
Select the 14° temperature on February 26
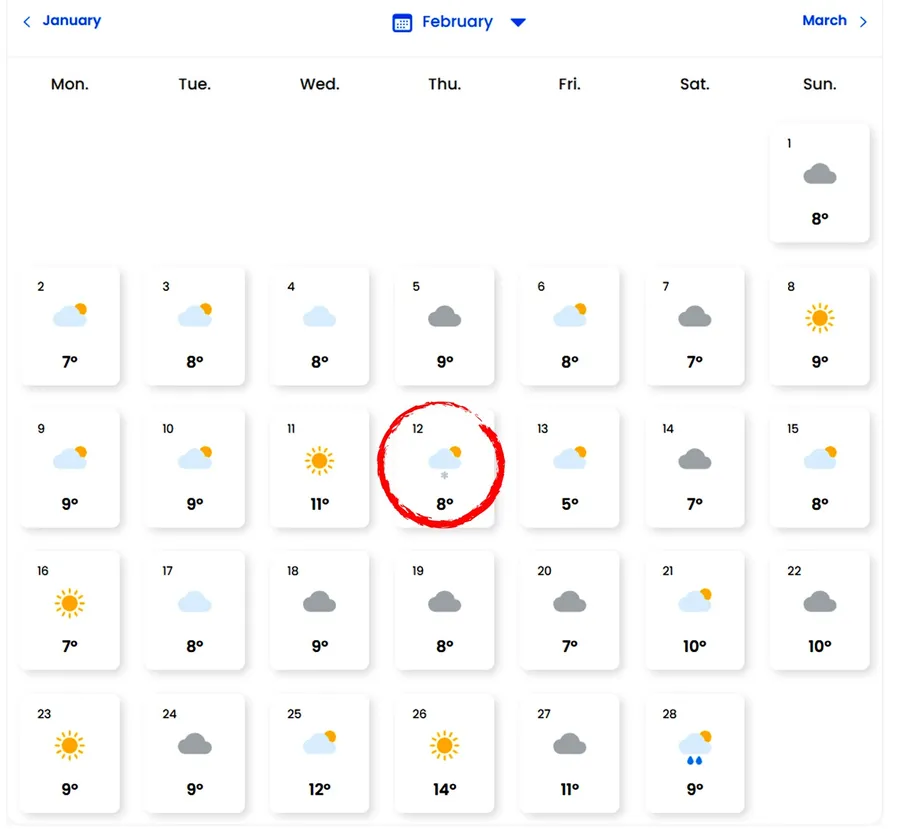[444, 789]
